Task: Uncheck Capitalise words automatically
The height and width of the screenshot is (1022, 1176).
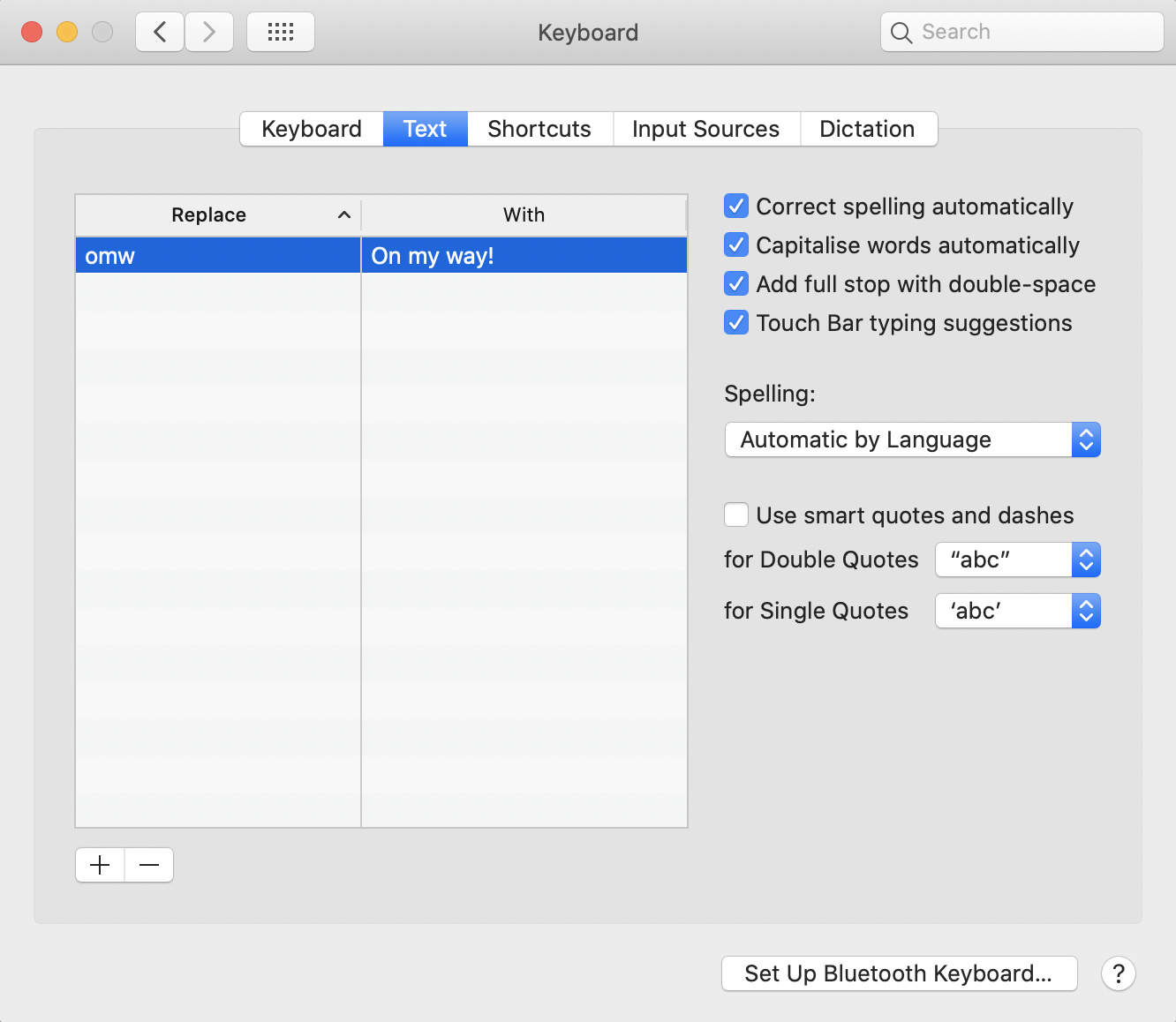Action: pyautogui.click(x=736, y=245)
